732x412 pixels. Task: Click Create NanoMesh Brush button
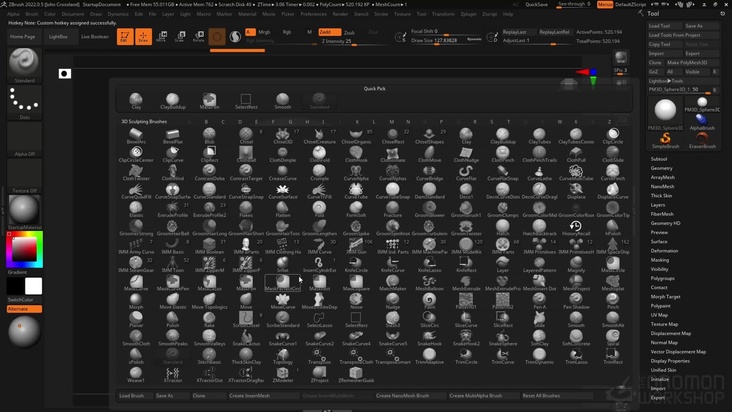click(x=409, y=396)
